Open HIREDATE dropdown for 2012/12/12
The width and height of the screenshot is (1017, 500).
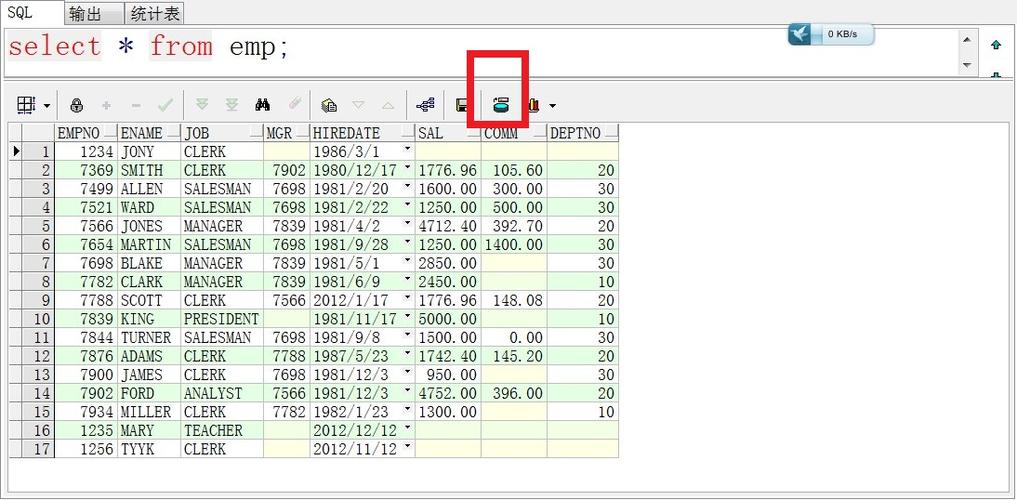tap(407, 429)
